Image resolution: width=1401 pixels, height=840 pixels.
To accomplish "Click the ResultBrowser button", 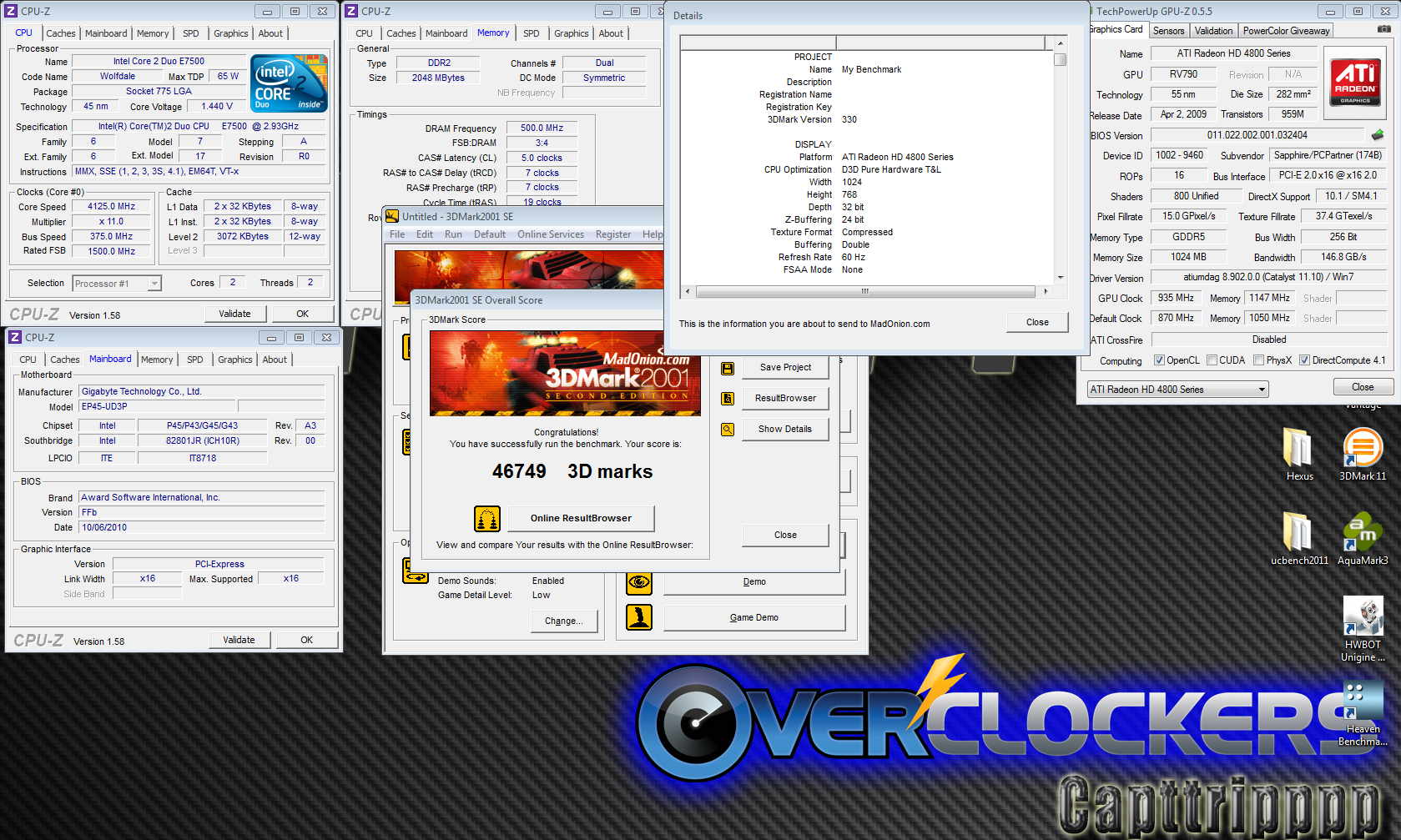I will pyautogui.click(x=785, y=399).
